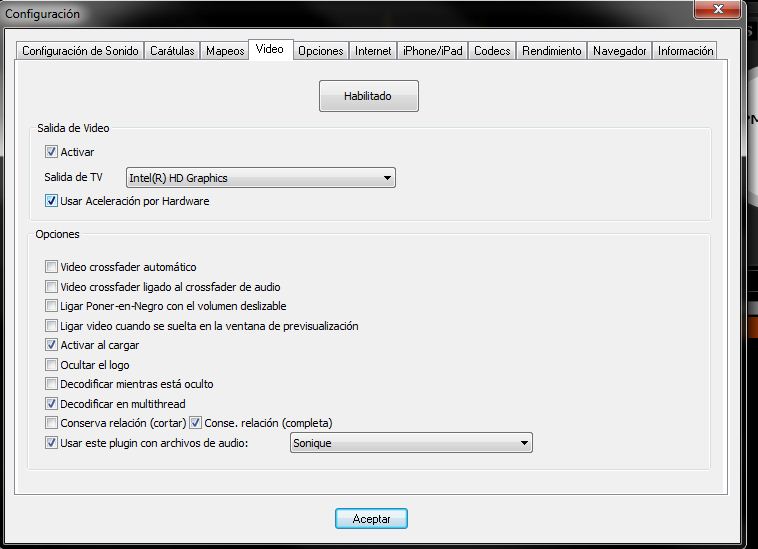Image resolution: width=758 pixels, height=549 pixels.
Task: Enable Video crossfader automático
Action: tap(51, 267)
